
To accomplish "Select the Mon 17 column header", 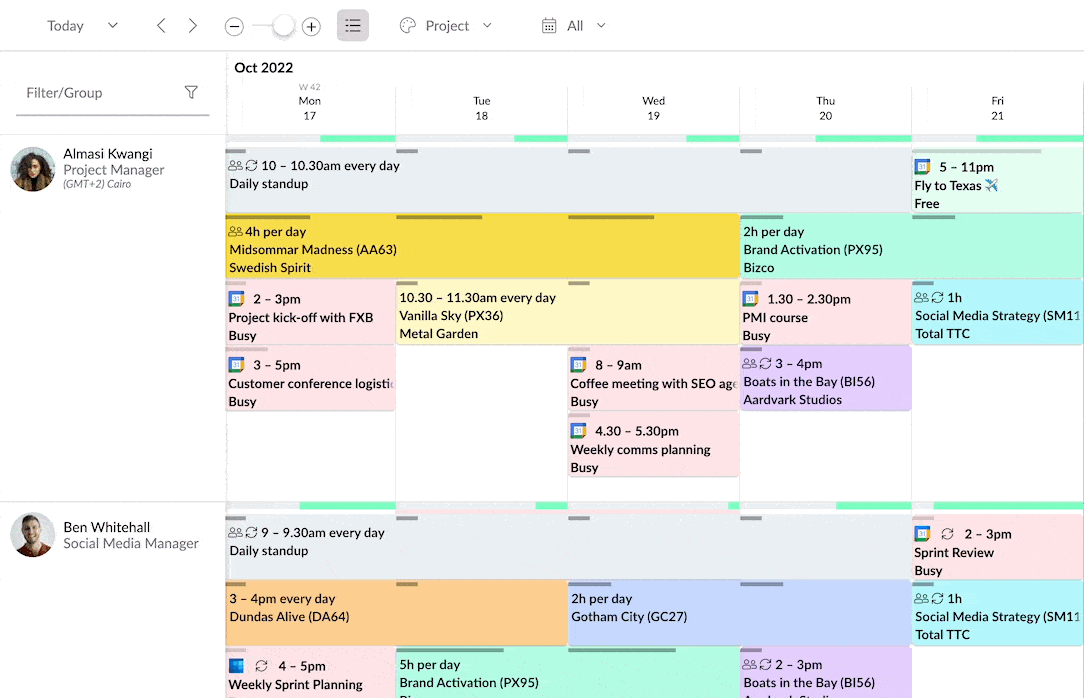I will [310, 108].
